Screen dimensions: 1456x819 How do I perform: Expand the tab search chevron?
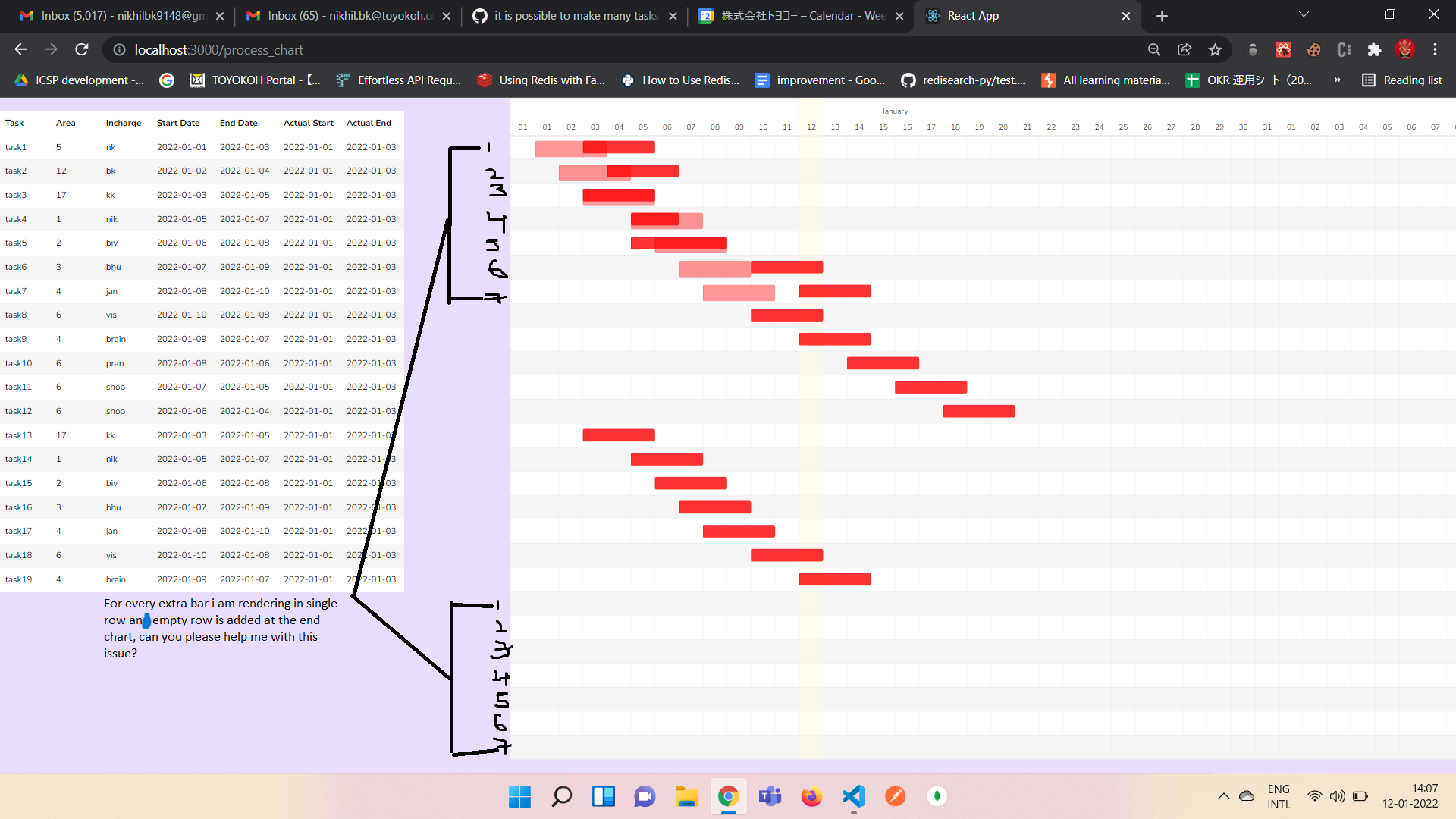(x=1304, y=15)
